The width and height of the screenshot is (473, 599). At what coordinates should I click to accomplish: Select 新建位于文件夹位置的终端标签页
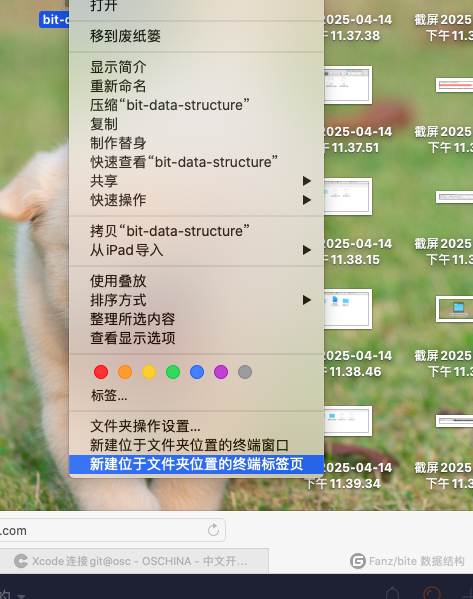[x=196, y=464]
